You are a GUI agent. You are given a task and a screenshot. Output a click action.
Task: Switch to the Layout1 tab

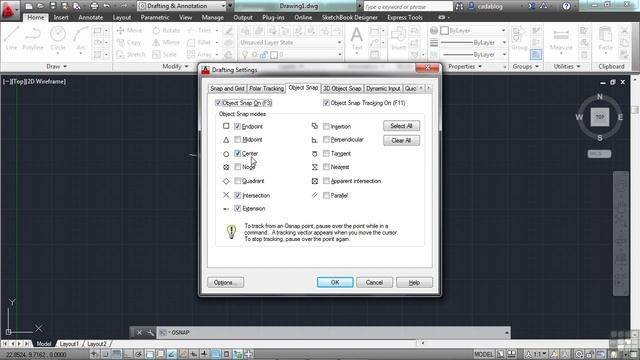click(x=69, y=344)
